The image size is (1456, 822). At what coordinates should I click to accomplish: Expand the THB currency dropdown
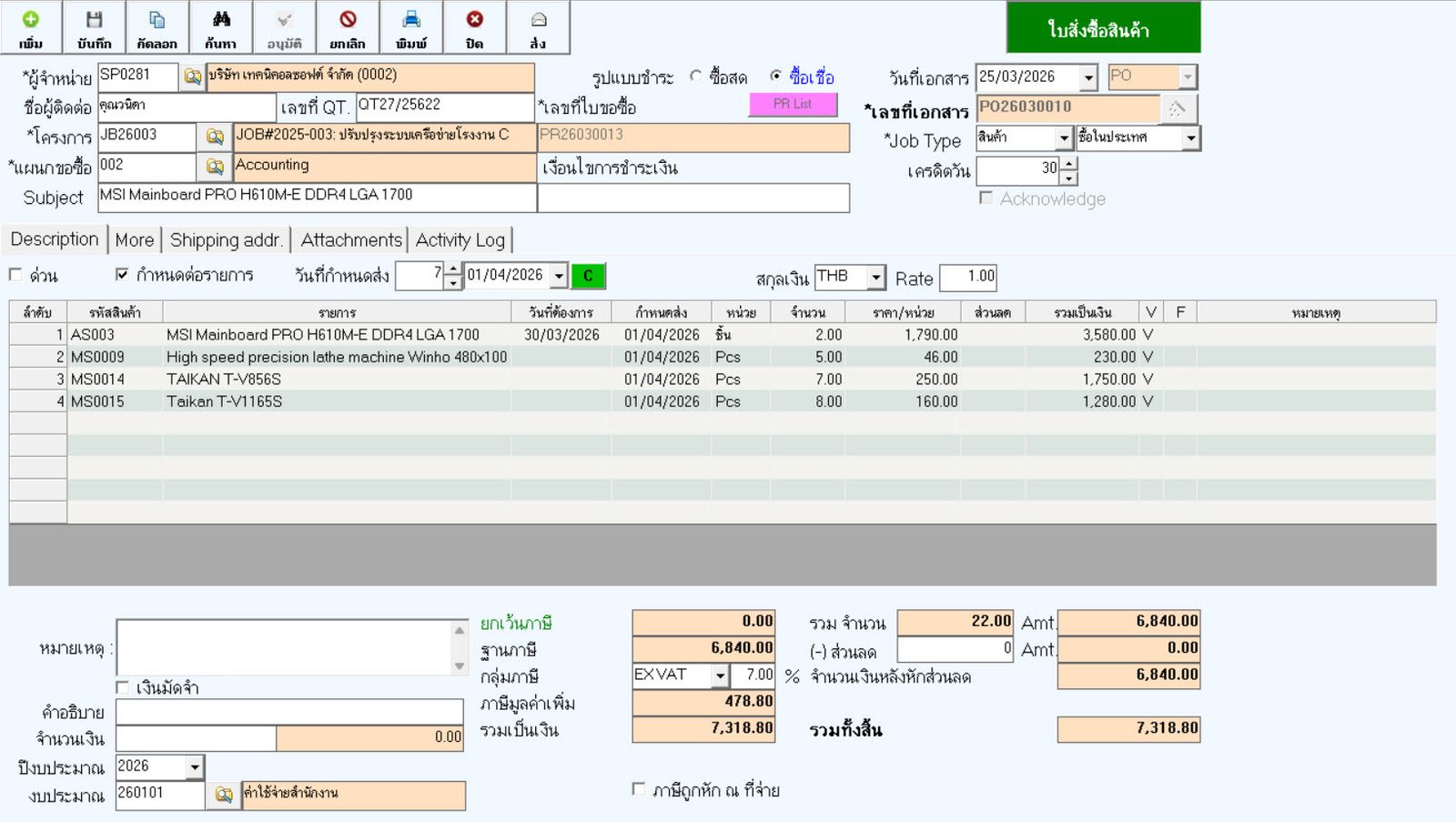pos(875,277)
